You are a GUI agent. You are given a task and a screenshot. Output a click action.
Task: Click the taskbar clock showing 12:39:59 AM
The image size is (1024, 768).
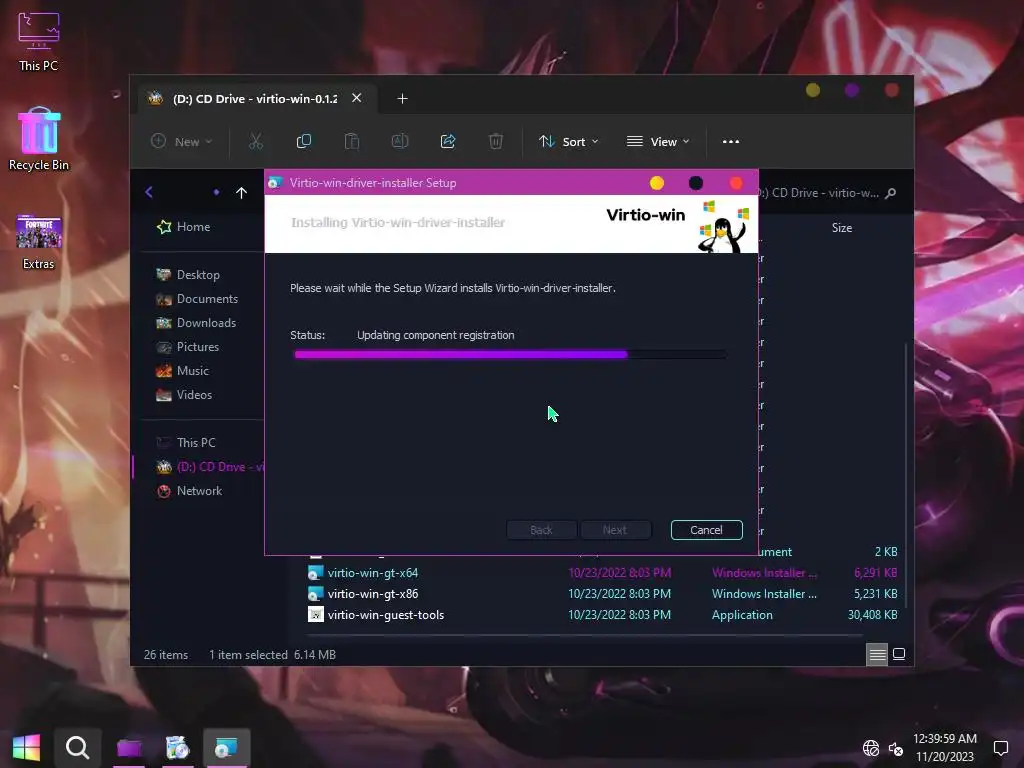(x=944, y=739)
